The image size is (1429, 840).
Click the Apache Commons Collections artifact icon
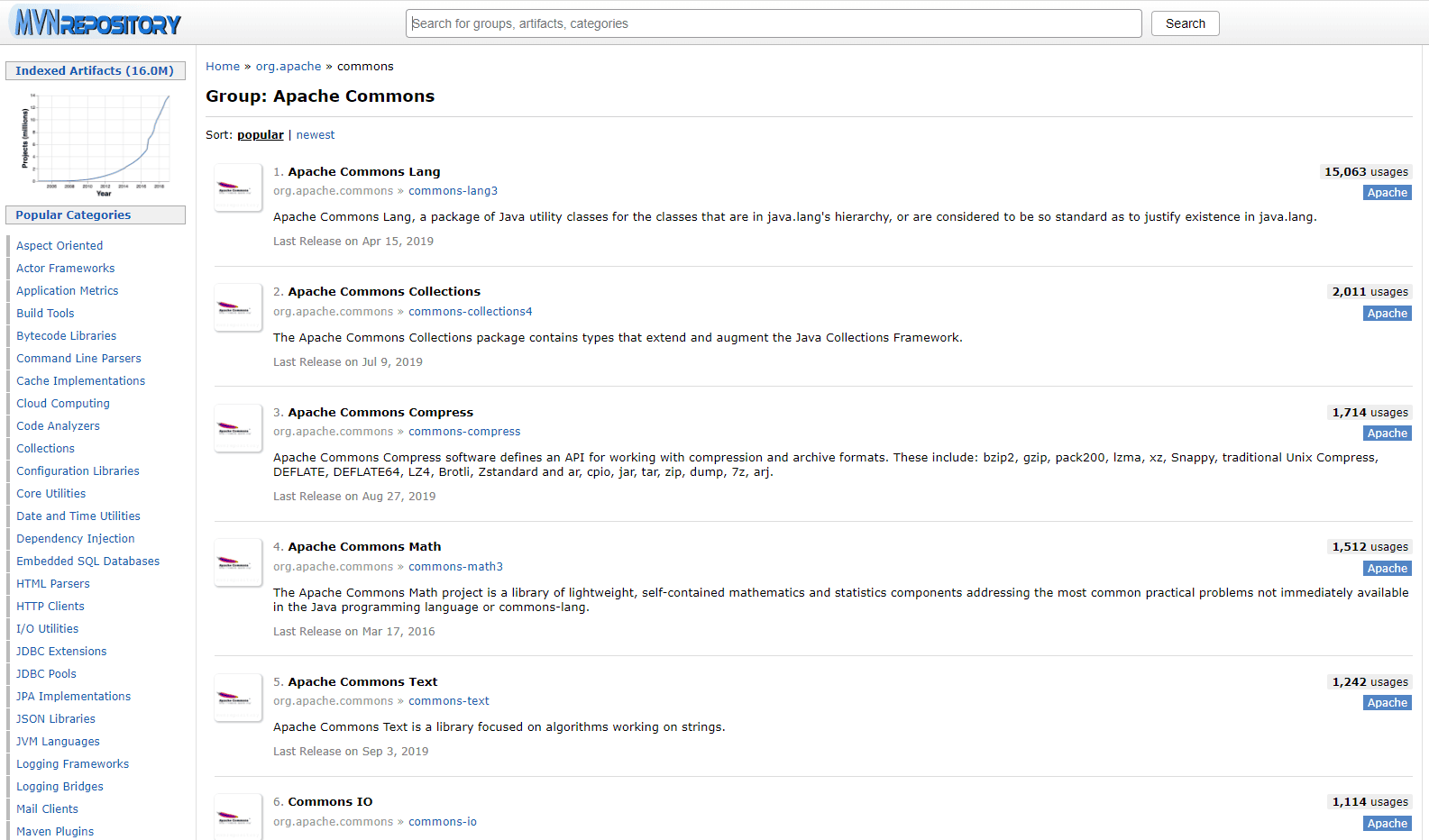pos(237,307)
